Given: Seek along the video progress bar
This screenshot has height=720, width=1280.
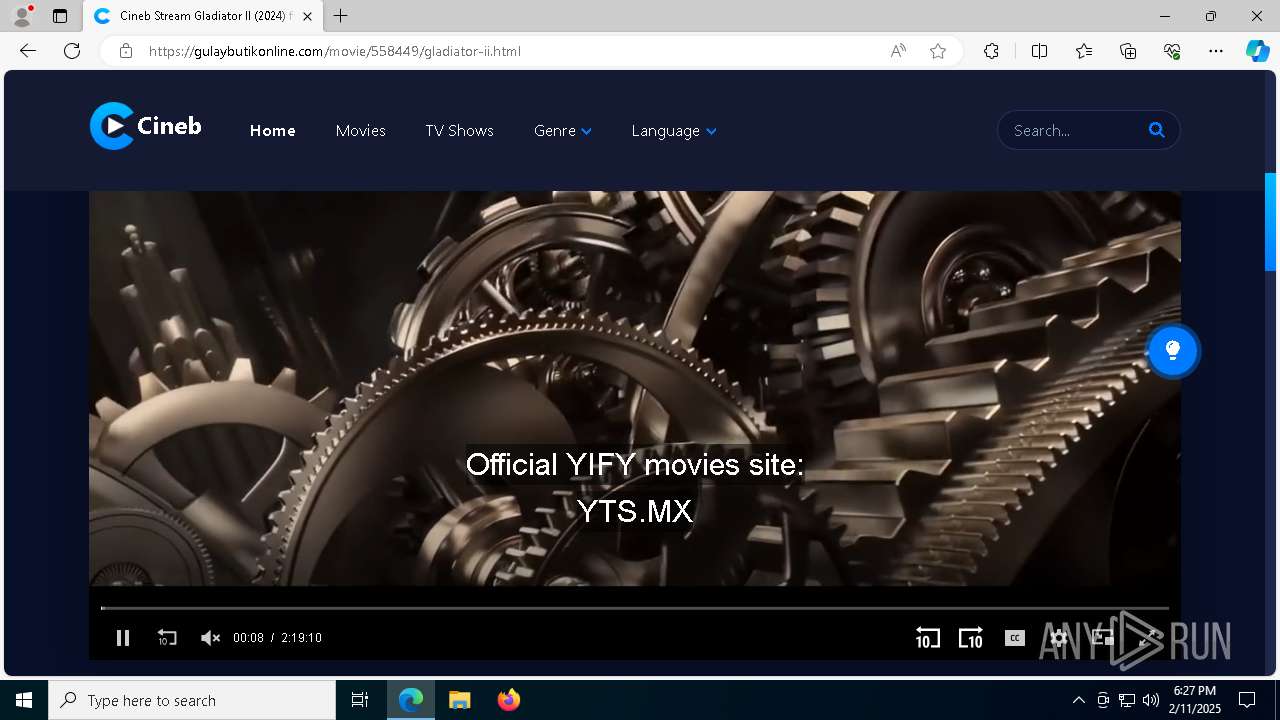Looking at the screenshot, I should click(635, 608).
